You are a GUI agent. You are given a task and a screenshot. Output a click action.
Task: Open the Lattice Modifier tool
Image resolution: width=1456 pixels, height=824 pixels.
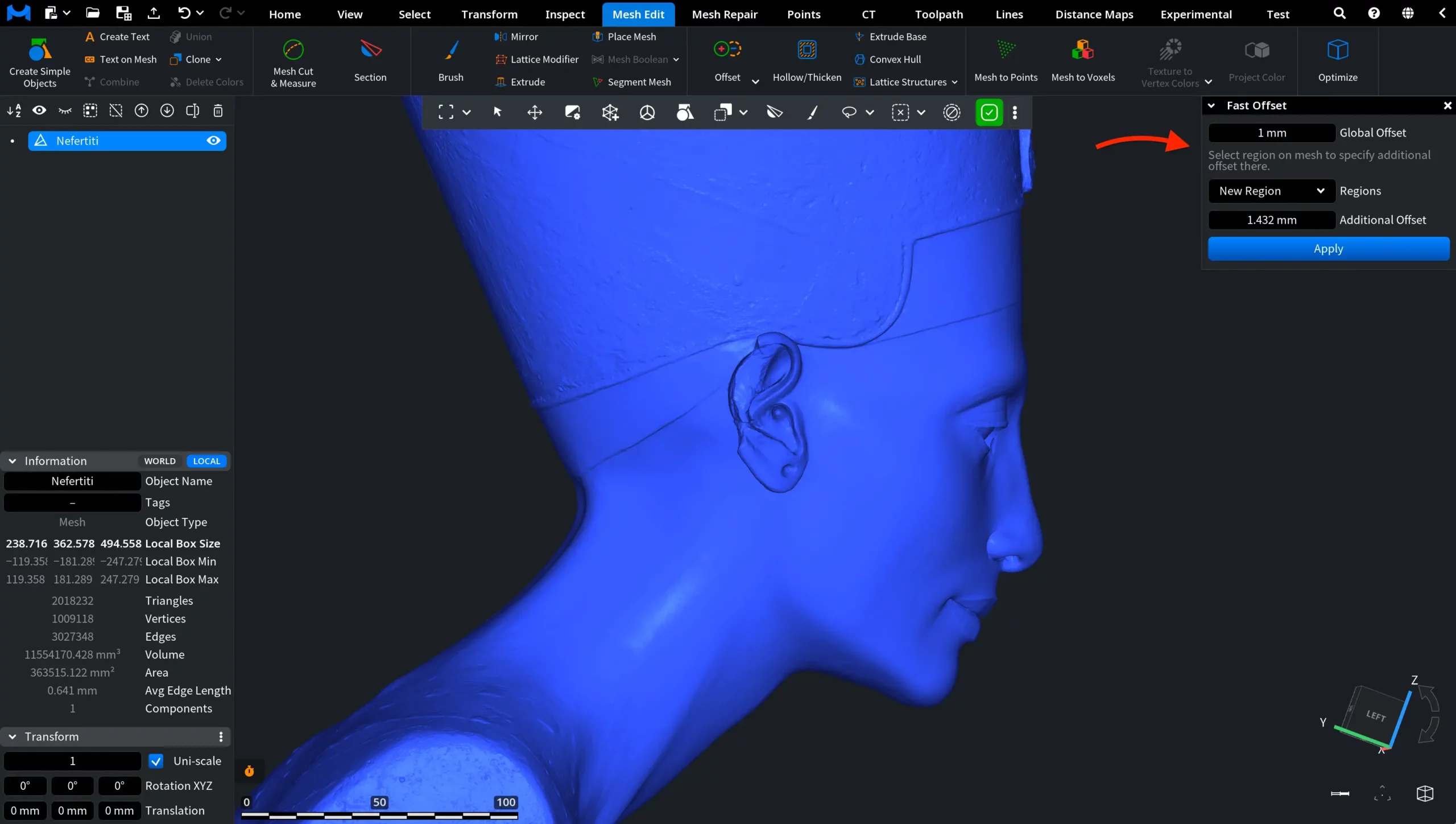pos(536,59)
